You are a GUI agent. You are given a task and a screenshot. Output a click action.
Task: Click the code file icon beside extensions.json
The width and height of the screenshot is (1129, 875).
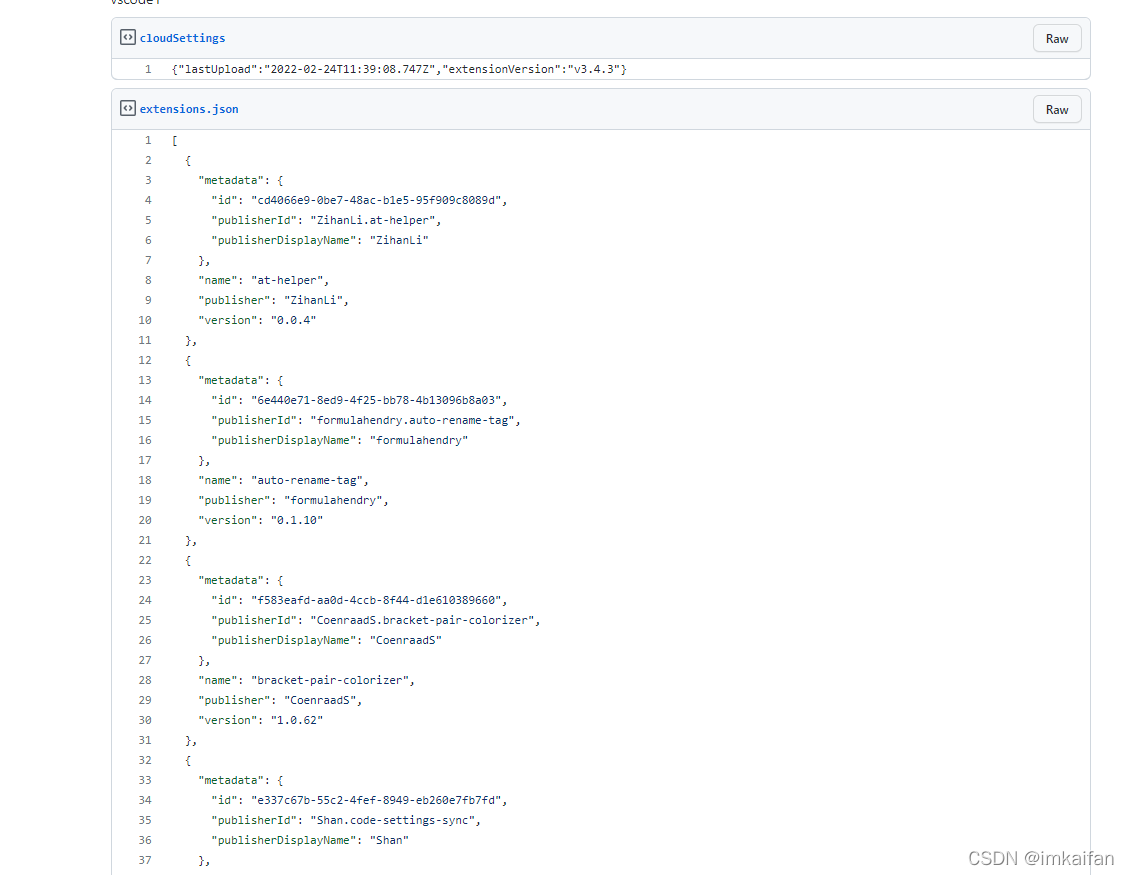pyautogui.click(x=127, y=108)
